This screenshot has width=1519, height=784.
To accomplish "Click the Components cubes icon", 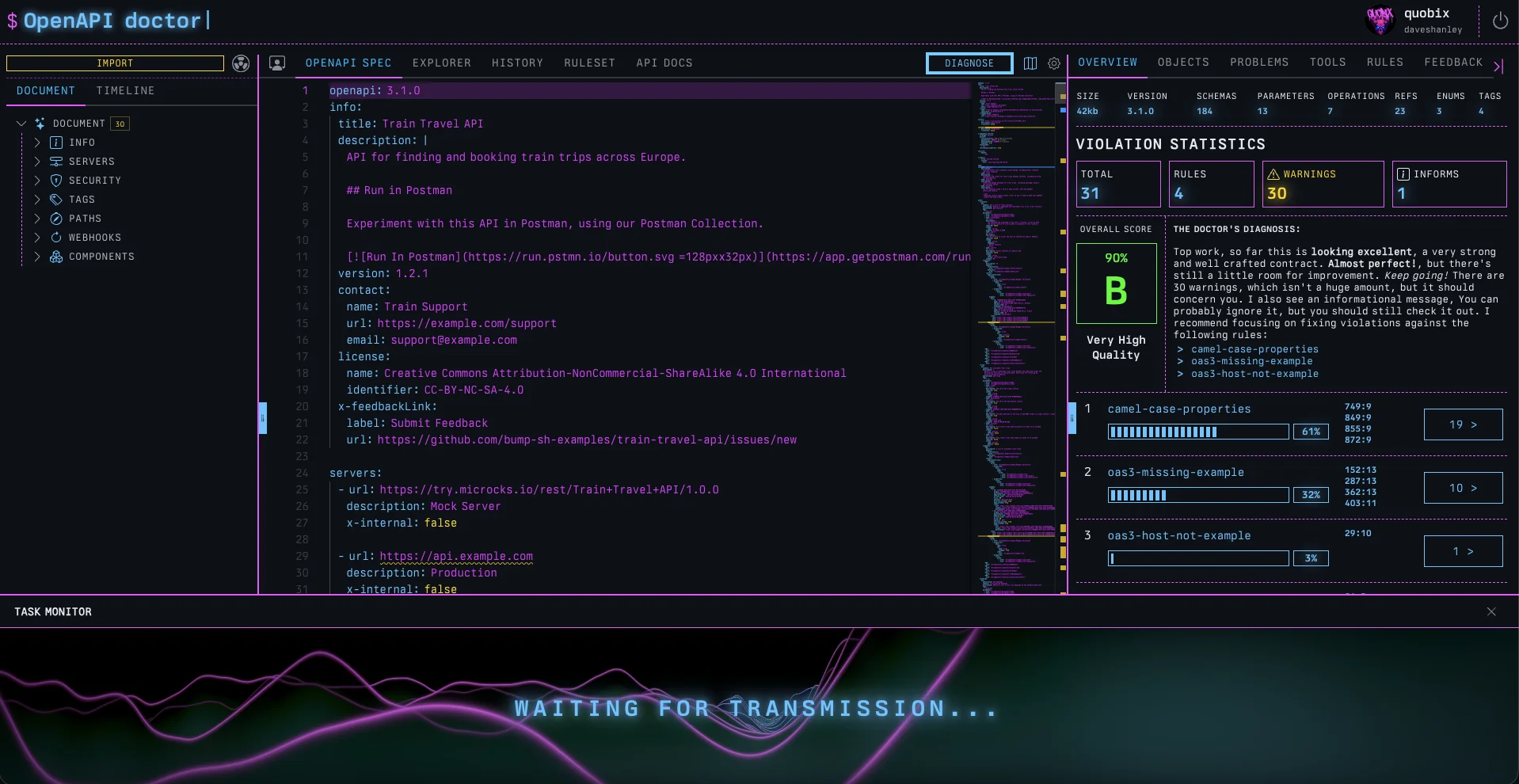I will [x=56, y=257].
